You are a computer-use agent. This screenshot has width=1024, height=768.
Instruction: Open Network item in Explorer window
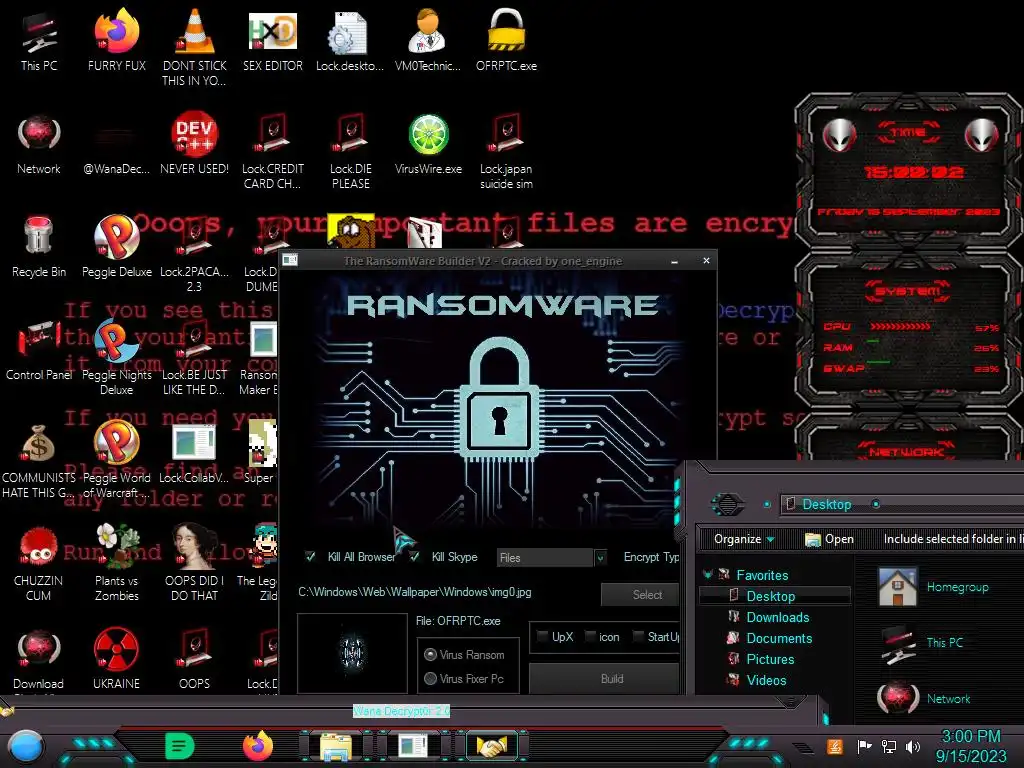click(x=924, y=698)
